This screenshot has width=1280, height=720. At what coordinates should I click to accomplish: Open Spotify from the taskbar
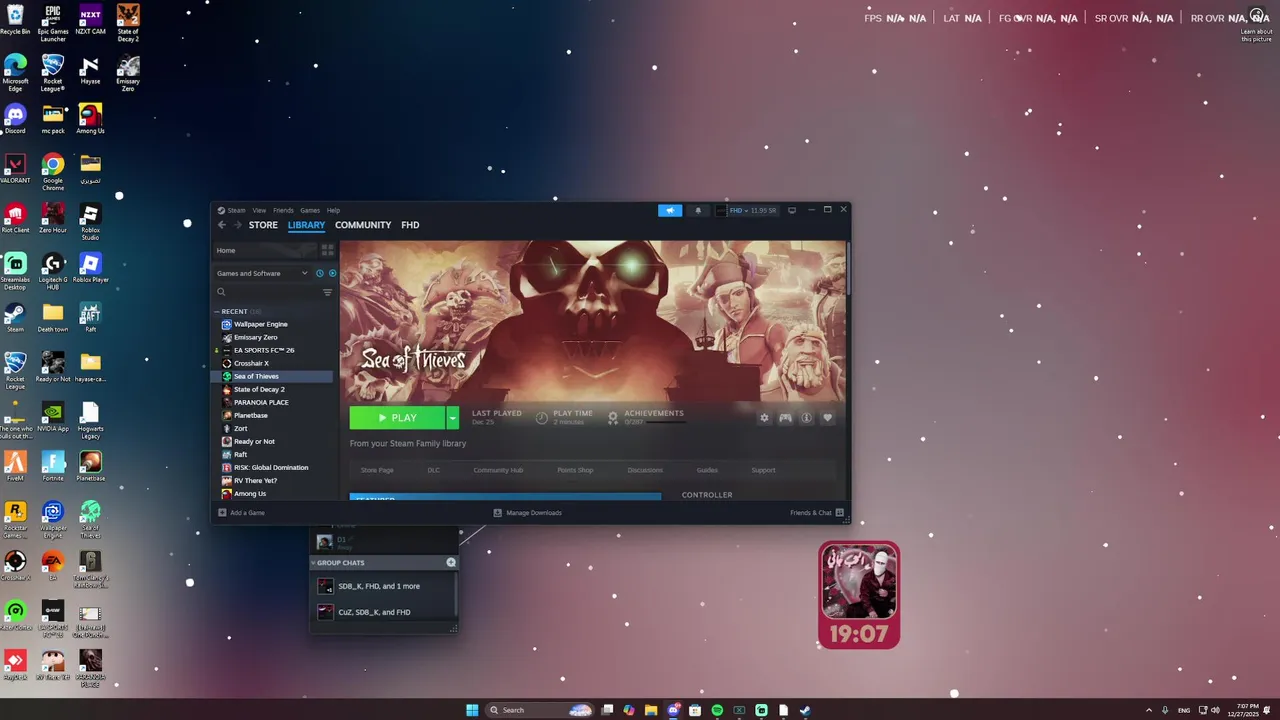click(x=717, y=710)
